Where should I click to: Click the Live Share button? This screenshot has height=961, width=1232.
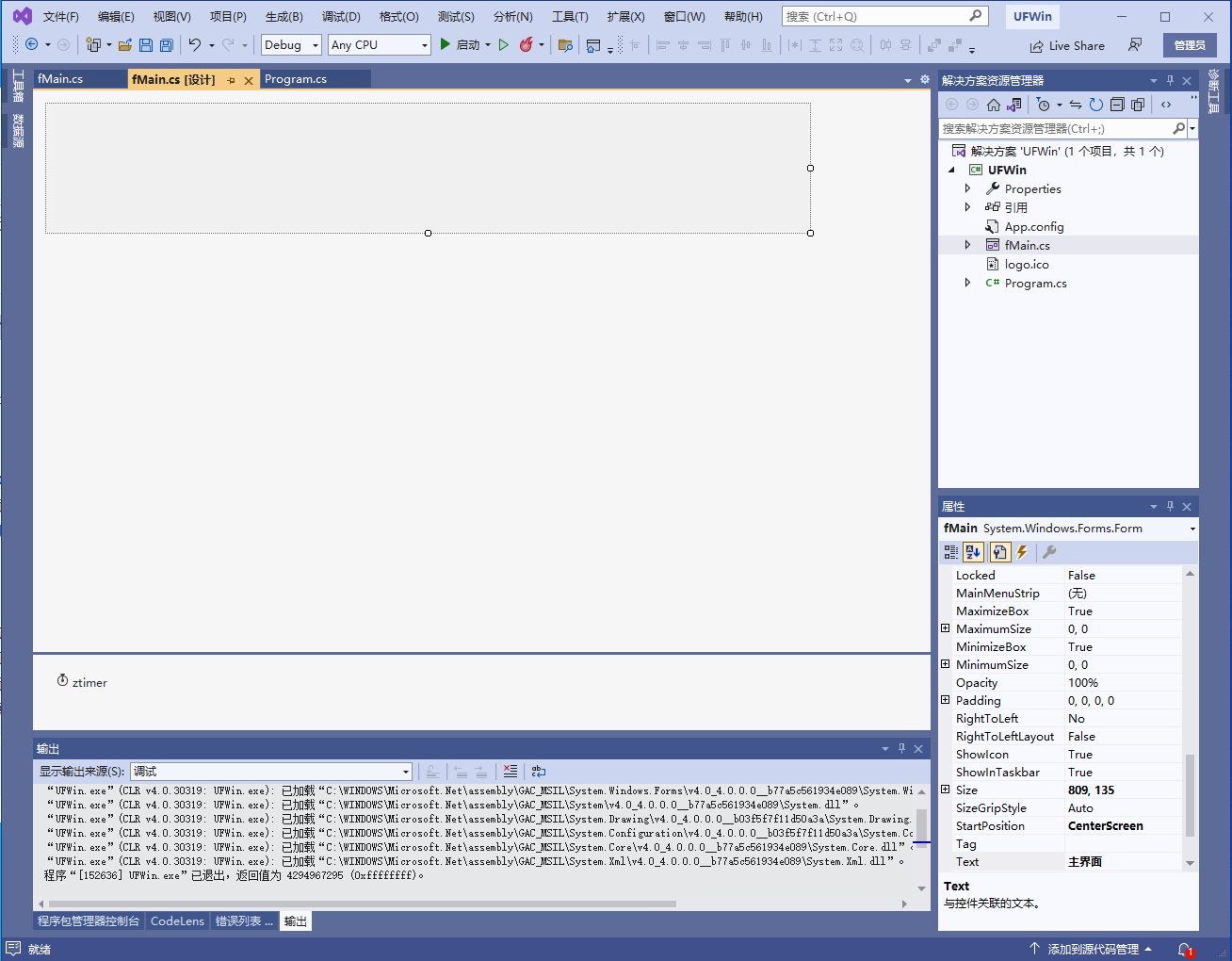1067,45
